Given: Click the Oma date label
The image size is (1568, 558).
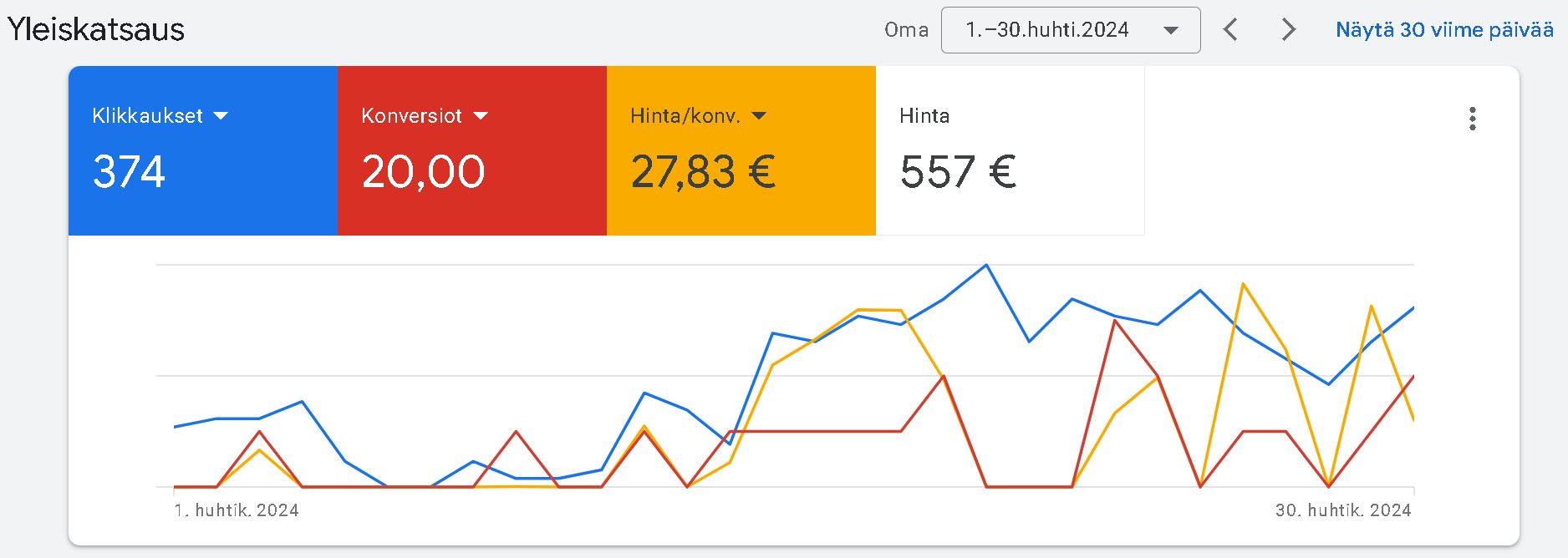Looking at the screenshot, I should click(x=908, y=29).
